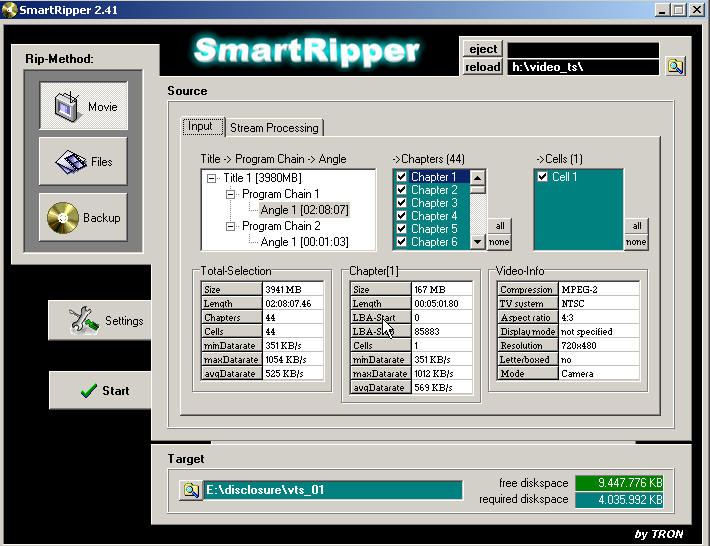Image resolution: width=710 pixels, height=546 pixels.
Task: Click chapters list scroll-up arrow
Action: point(478,177)
